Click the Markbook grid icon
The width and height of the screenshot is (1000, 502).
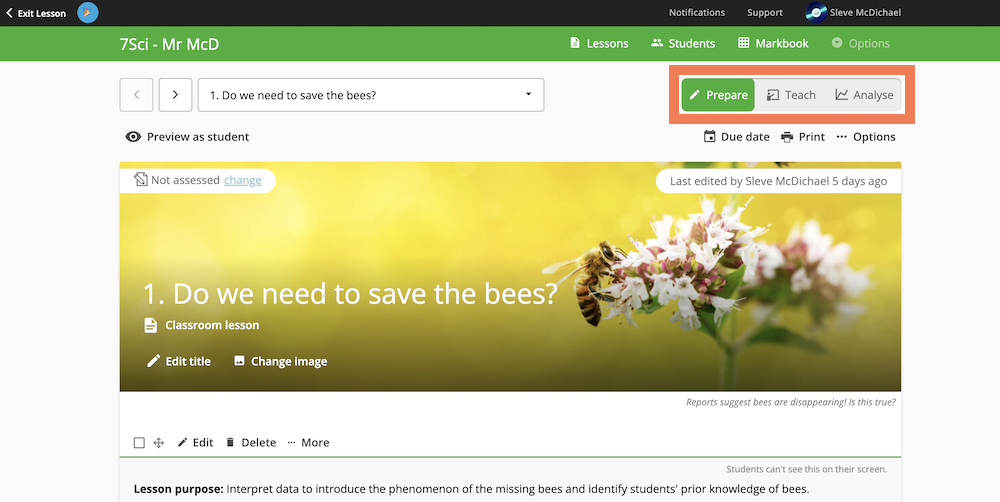coord(744,43)
